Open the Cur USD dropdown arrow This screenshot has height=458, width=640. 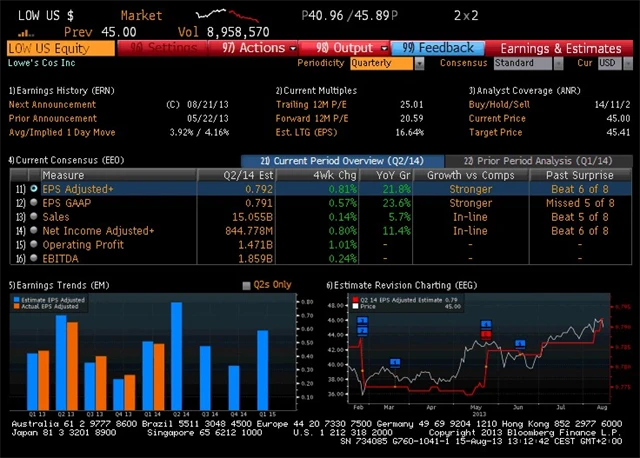point(628,63)
